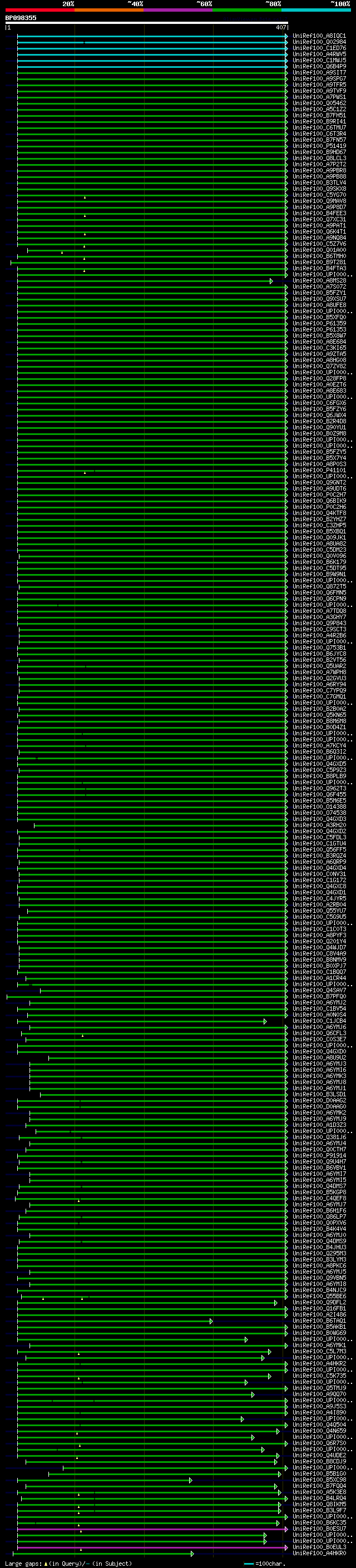This screenshot has width=356, height=1568.
Task: Click the UniRef100_Q9SKX8 label
Action: coord(319,189)
